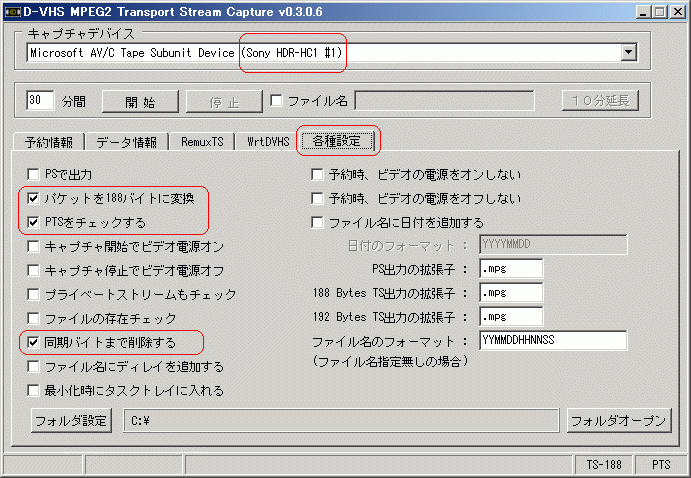
Task: Enable キャプチャ停止でビデオ電源オフ checkbox
Action: 33,270
